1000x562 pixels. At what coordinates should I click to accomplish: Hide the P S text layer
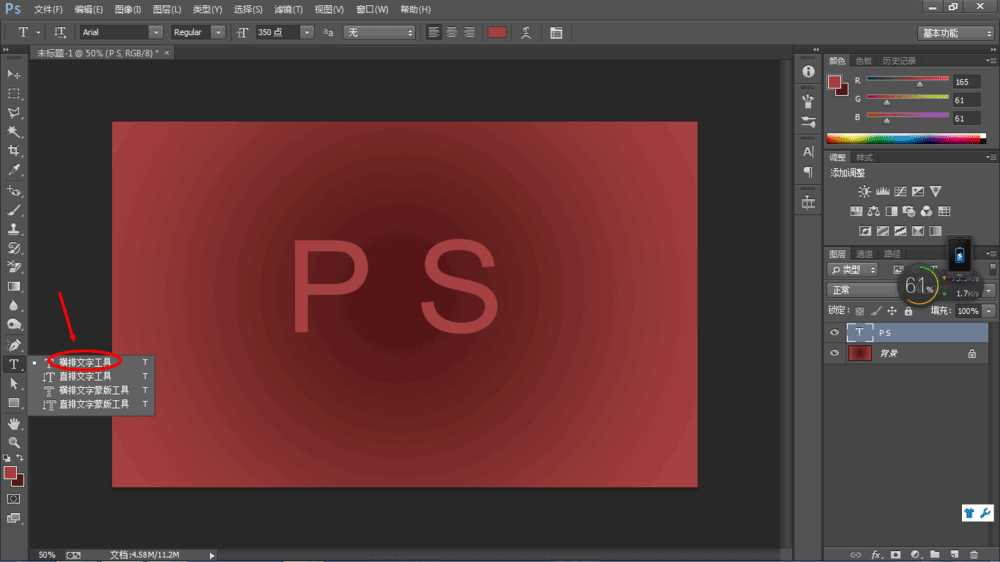835,333
